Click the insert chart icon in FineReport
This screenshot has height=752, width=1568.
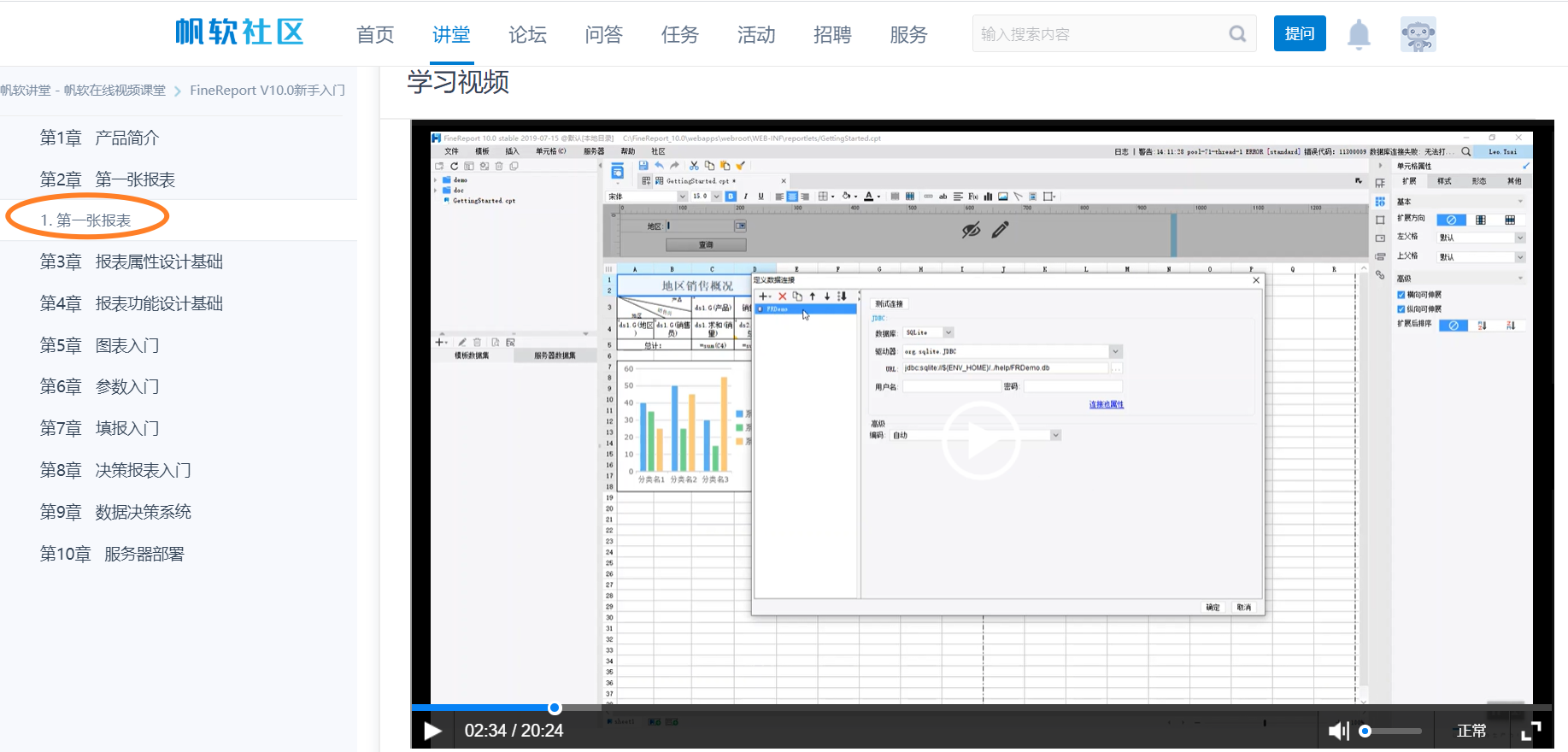(988, 197)
